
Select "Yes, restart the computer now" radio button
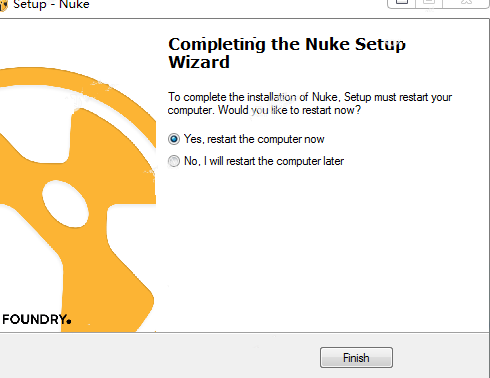174,139
